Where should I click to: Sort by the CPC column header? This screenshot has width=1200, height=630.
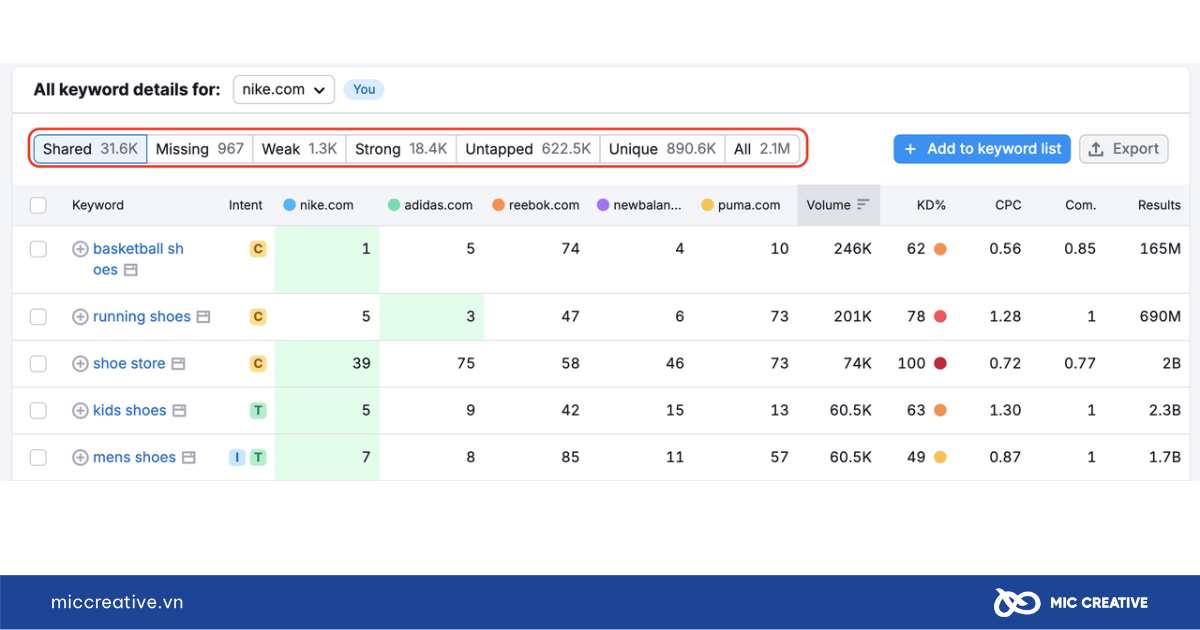tap(1008, 205)
